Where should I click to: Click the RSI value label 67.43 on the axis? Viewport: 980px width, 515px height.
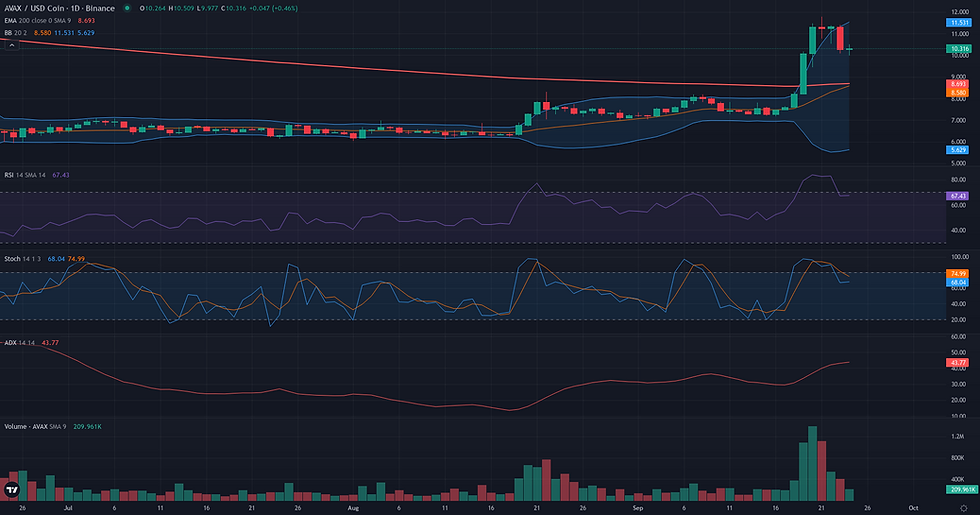click(x=958, y=196)
